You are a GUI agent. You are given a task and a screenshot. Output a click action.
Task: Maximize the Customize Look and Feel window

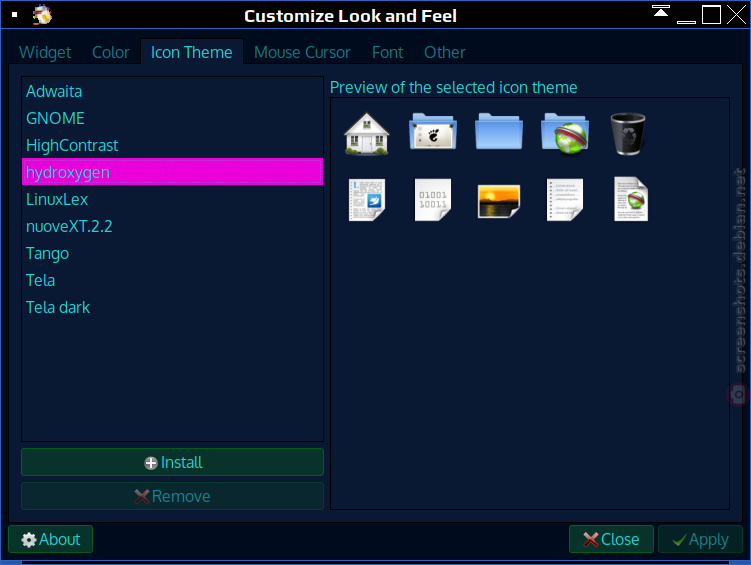point(712,14)
